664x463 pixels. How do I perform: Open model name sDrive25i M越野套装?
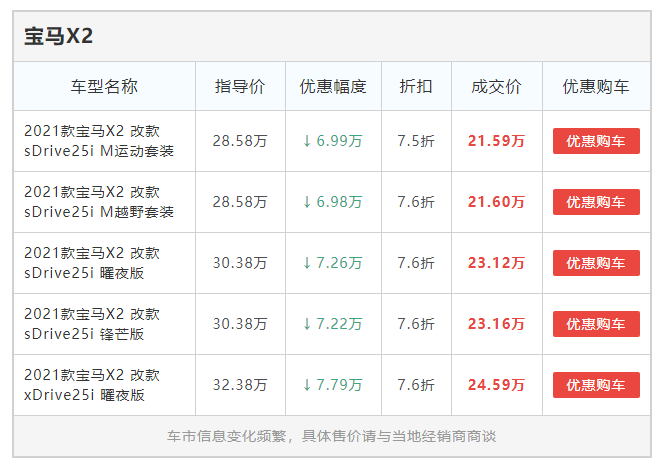click(x=99, y=202)
